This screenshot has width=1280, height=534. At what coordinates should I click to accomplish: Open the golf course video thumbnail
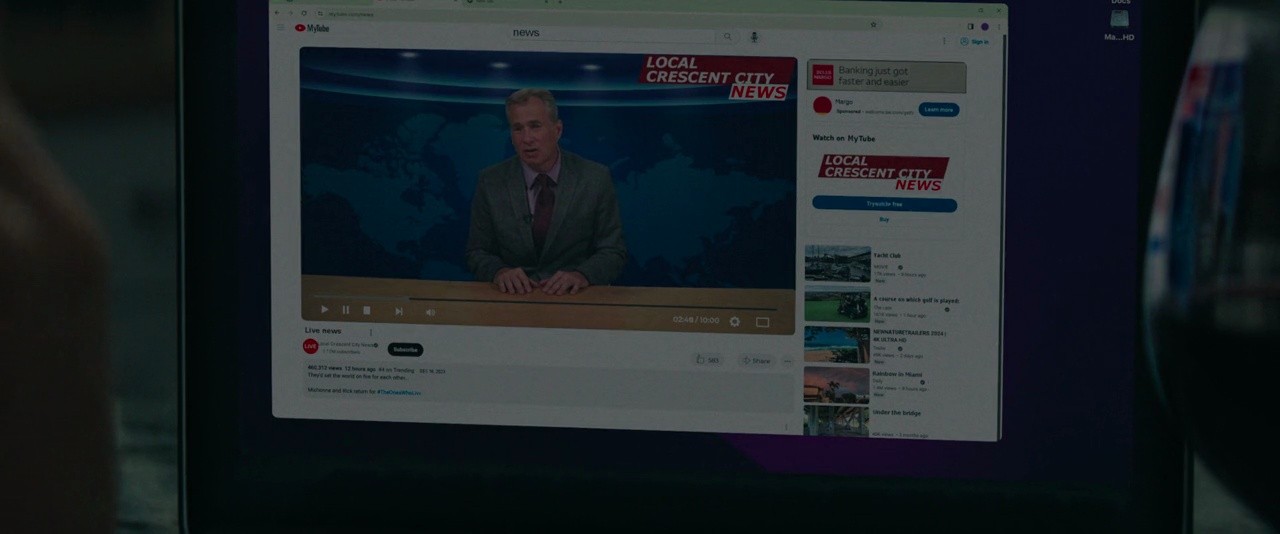837,306
